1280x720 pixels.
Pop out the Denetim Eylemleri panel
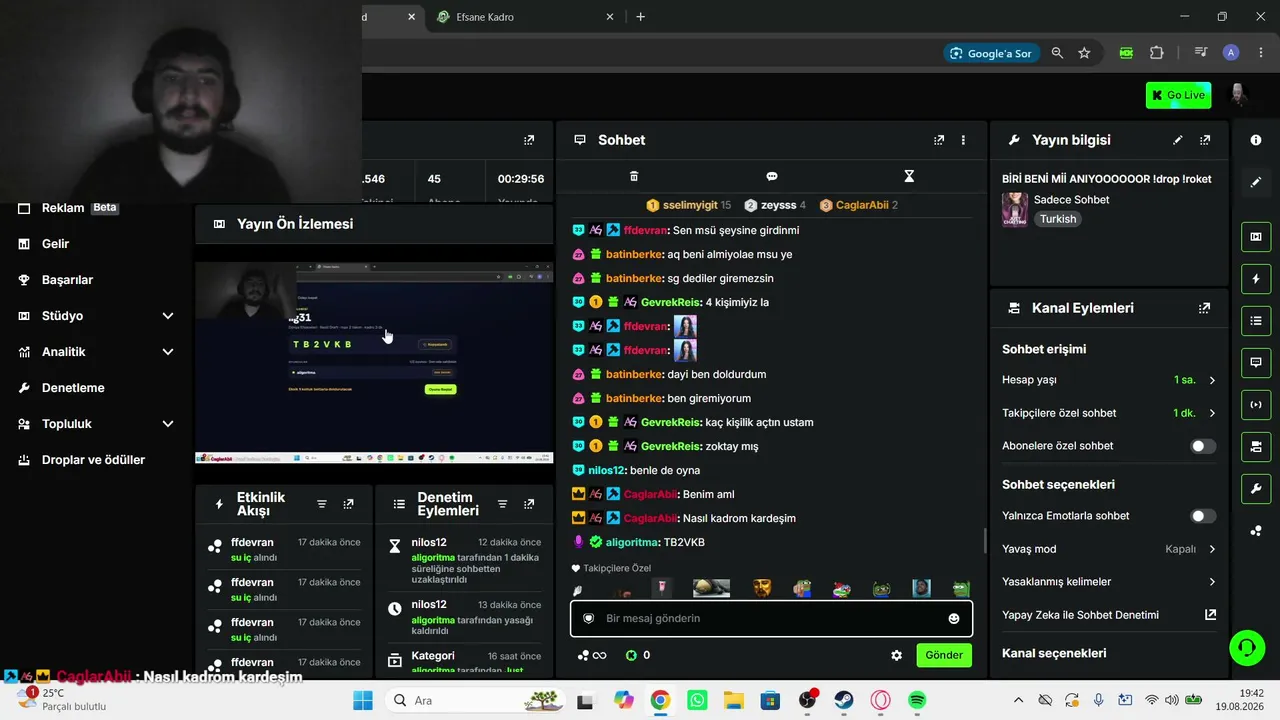pyautogui.click(x=529, y=504)
